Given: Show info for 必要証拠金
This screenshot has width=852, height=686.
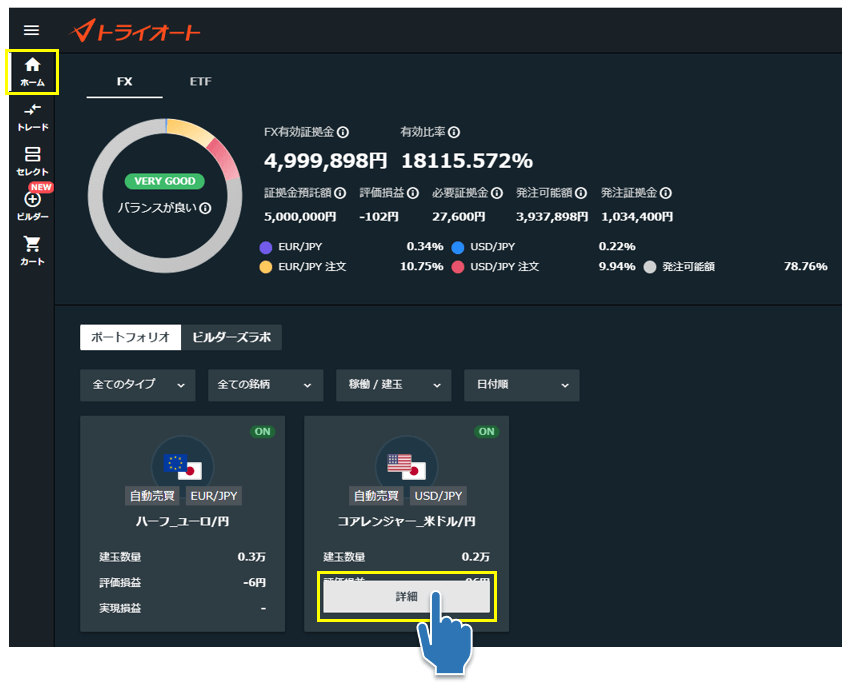Looking at the screenshot, I should pos(497,193).
